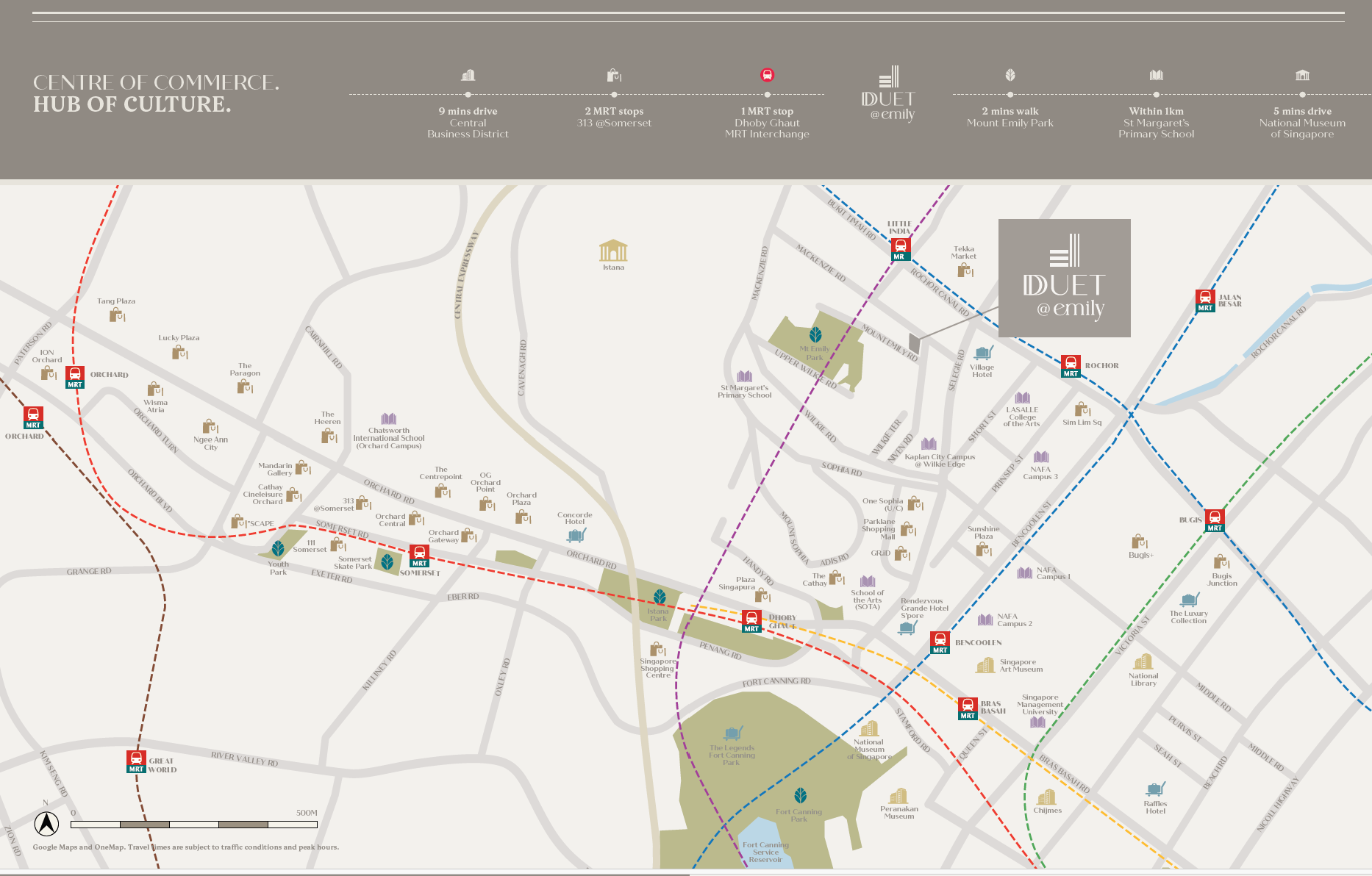Click the Raffles Hotel luggage icon

[x=1155, y=789]
